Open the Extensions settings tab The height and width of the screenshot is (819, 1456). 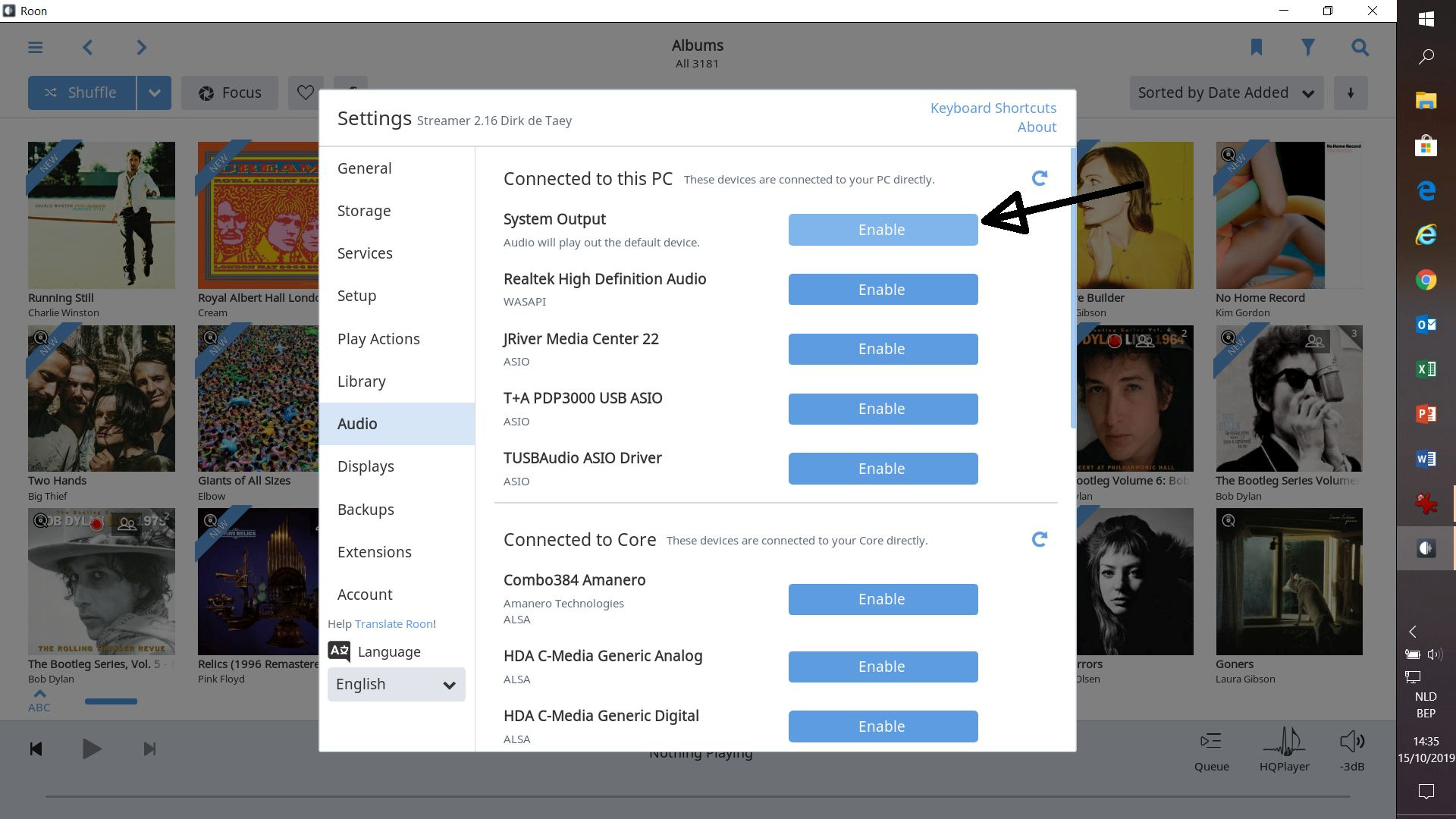(x=397, y=552)
